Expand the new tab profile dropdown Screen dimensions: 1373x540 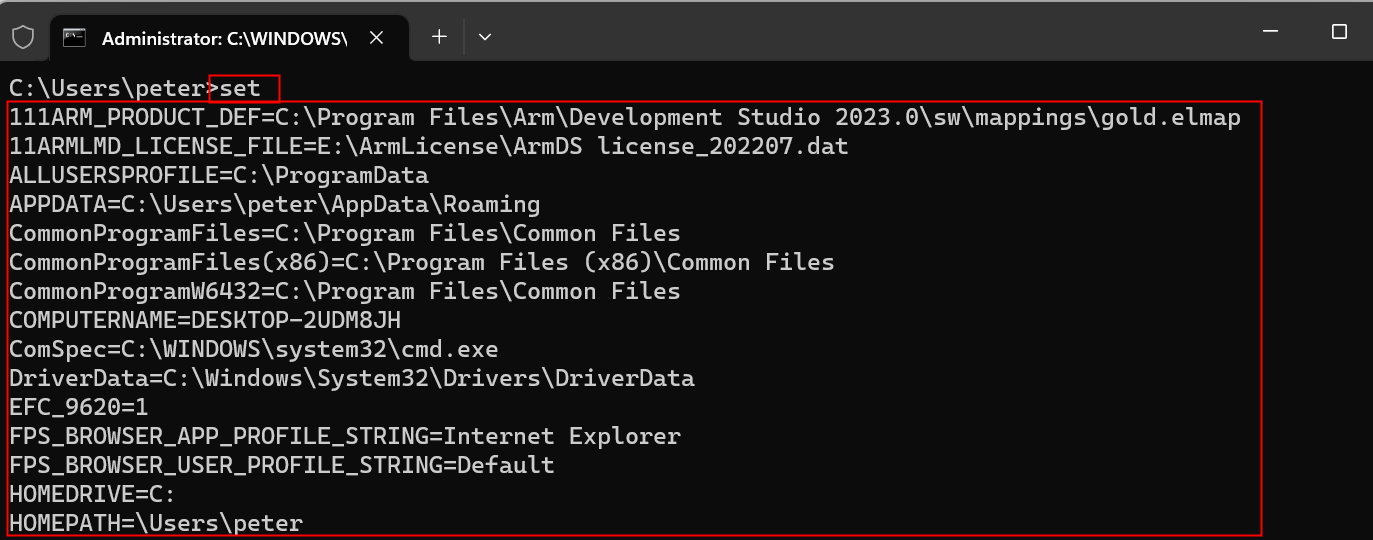485,37
